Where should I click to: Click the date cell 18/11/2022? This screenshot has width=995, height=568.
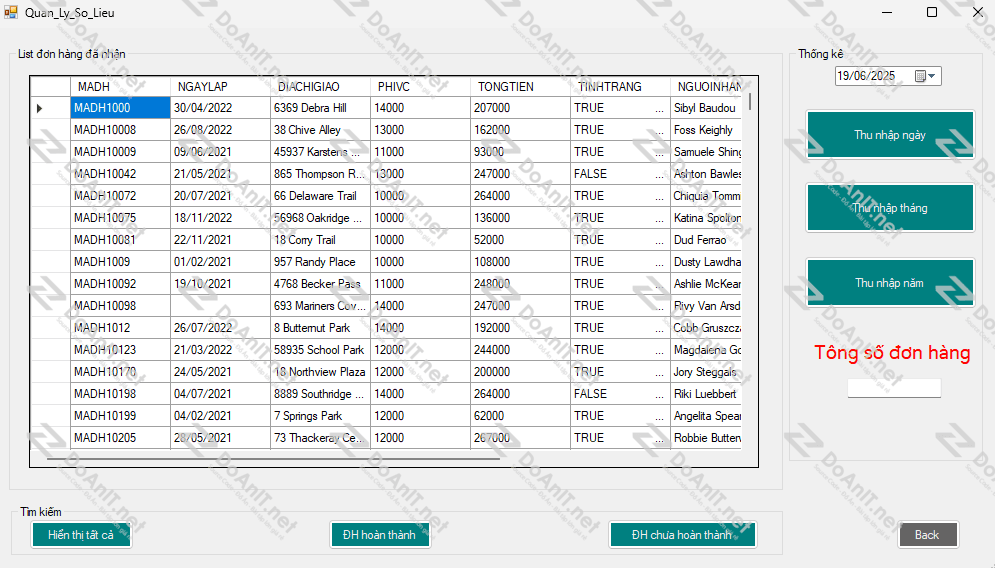[x=220, y=218]
